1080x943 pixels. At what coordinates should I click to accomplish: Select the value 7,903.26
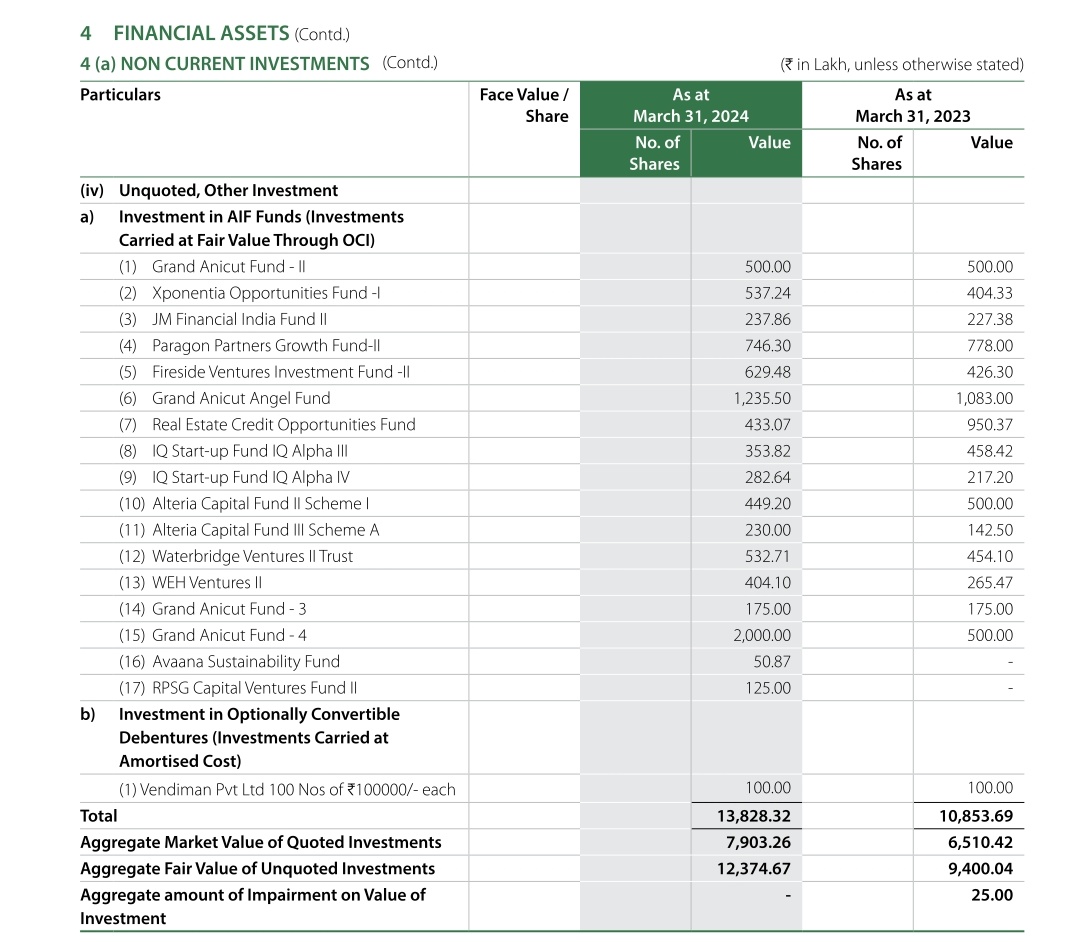[x=758, y=842]
